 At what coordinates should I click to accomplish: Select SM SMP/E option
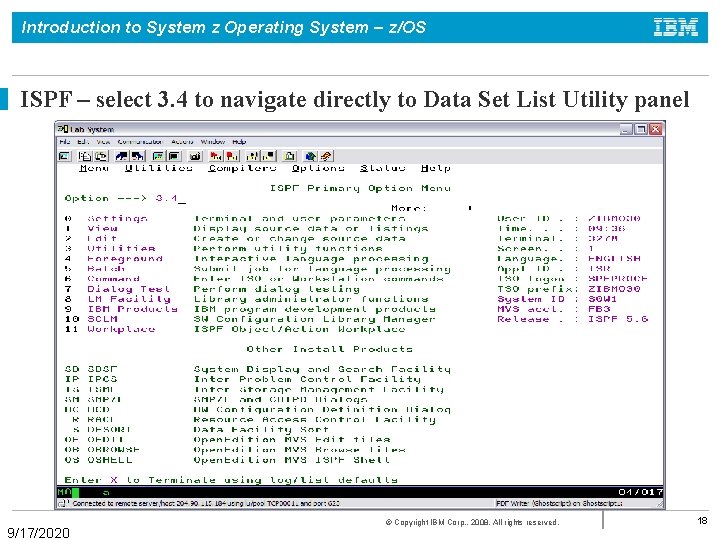point(104,400)
